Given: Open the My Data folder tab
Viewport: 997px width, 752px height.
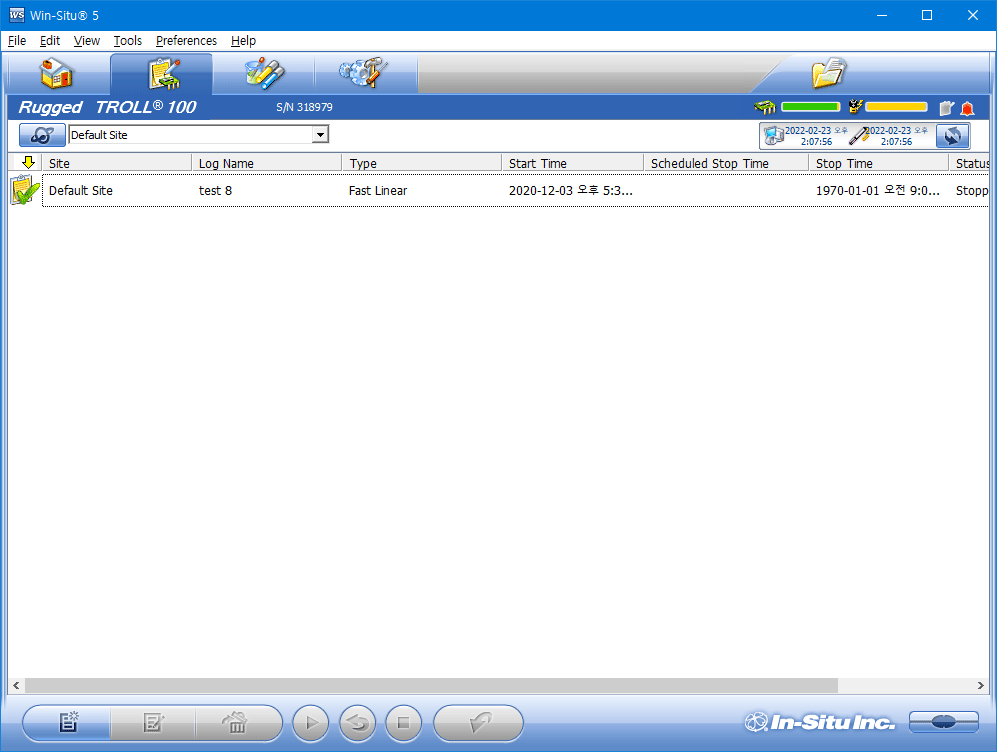Looking at the screenshot, I should click(x=829, y=74).
